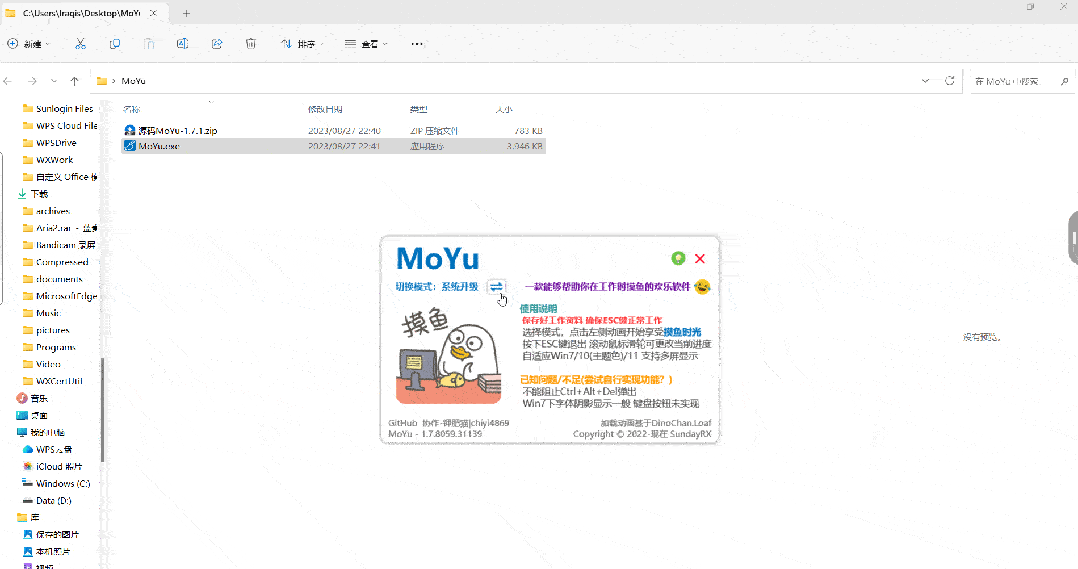The image size is (1078, 569).
Task: Click the sidebar vertical scrollbar
Action: point(102,410)
